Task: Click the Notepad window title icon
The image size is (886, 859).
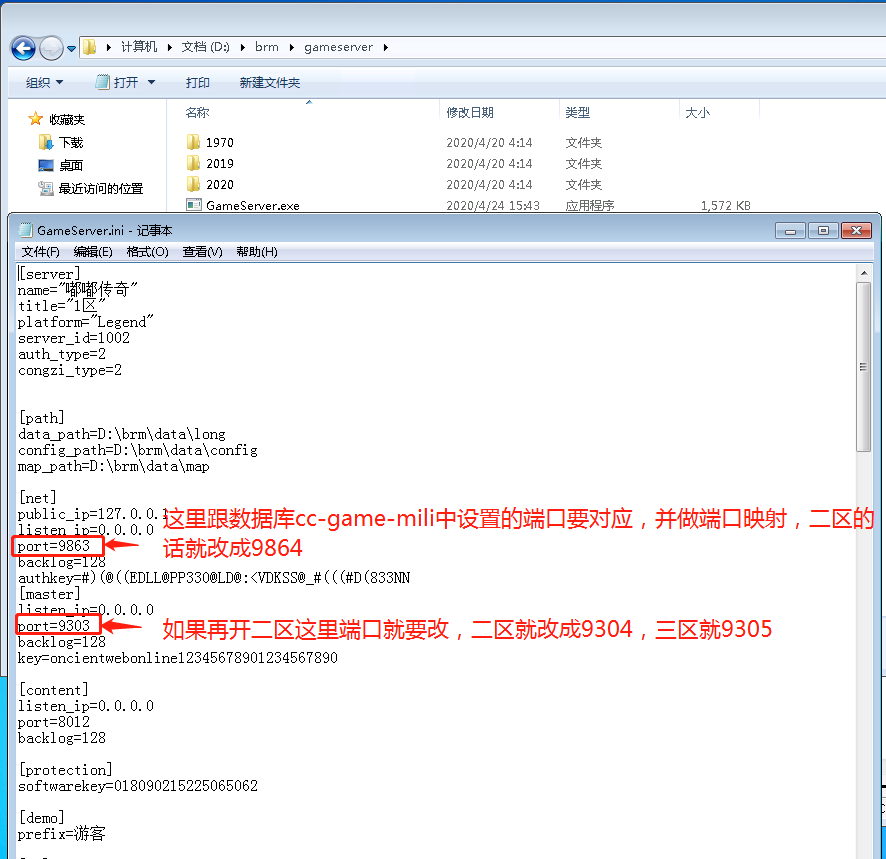Action: pyautogui.click(x=25, y=229)
